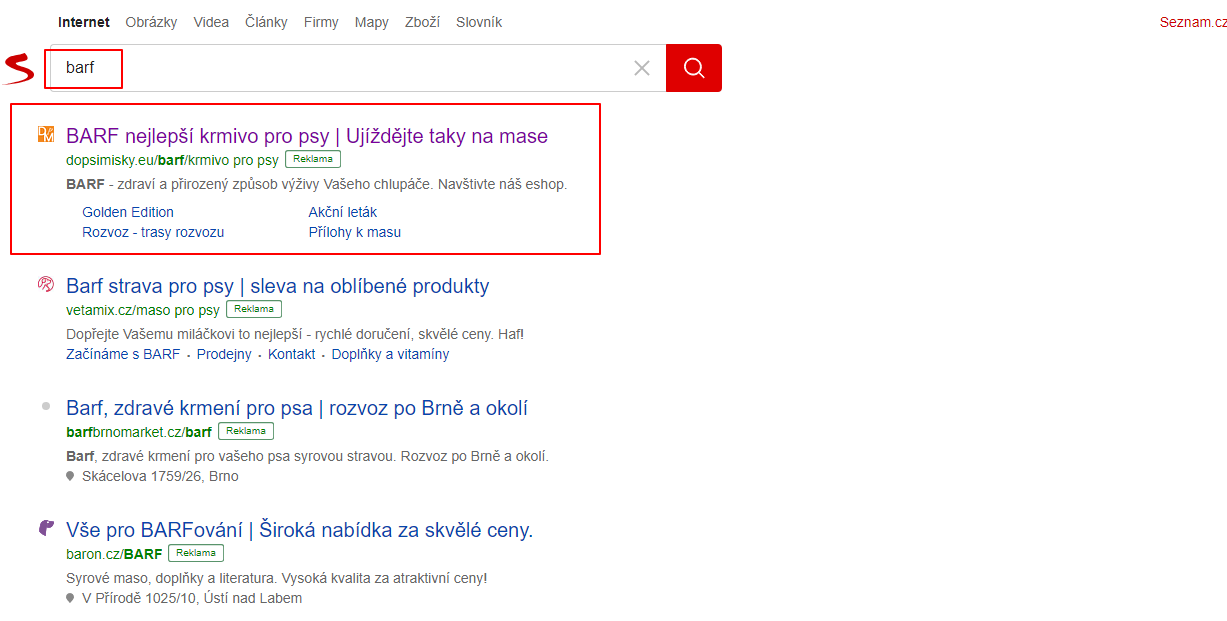Click Reklama badge next to dopsimisky.eu URL
The width and height of the screenshot is (1227, 621).
[313, 159]
